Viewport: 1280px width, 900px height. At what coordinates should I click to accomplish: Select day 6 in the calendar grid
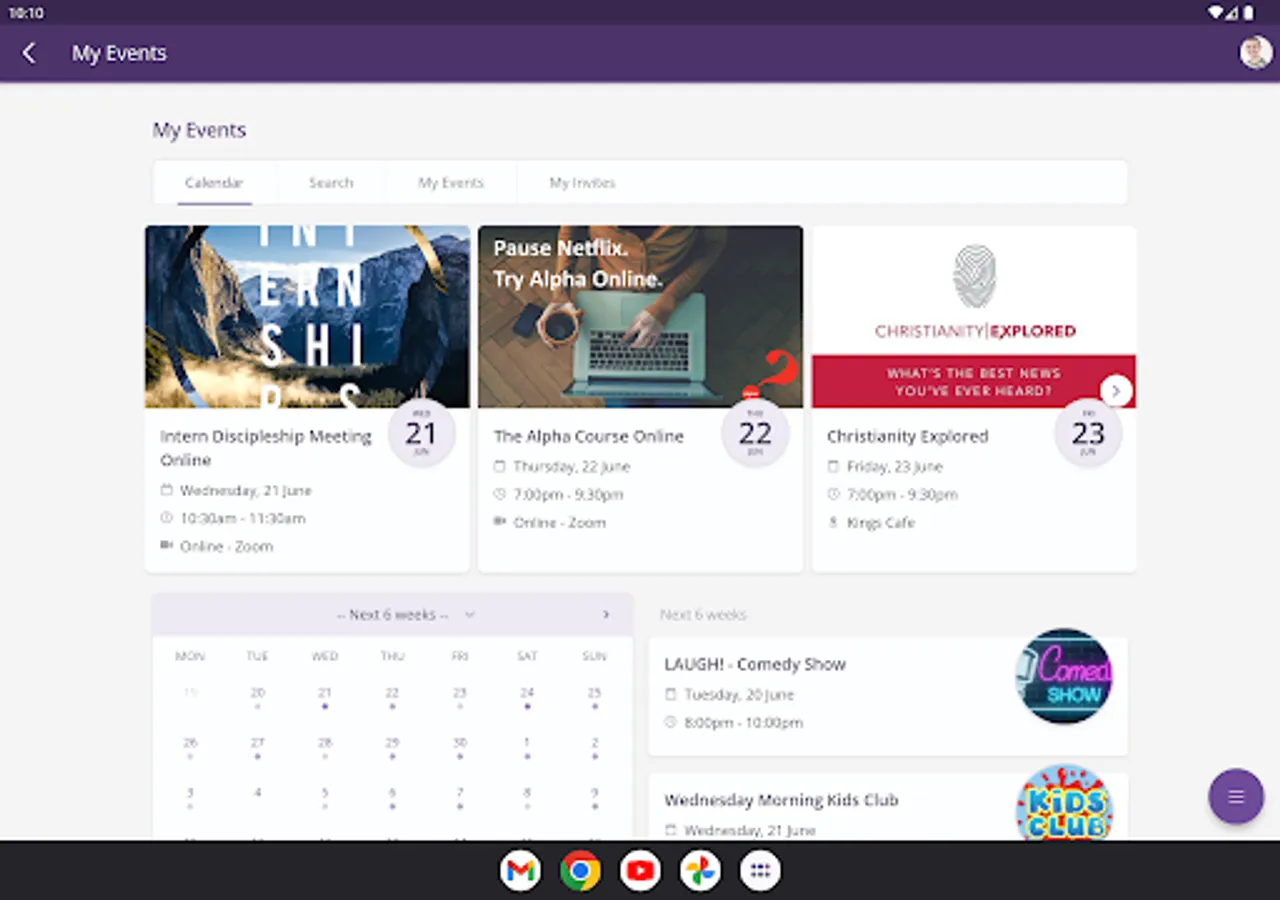tap(392, 793)
